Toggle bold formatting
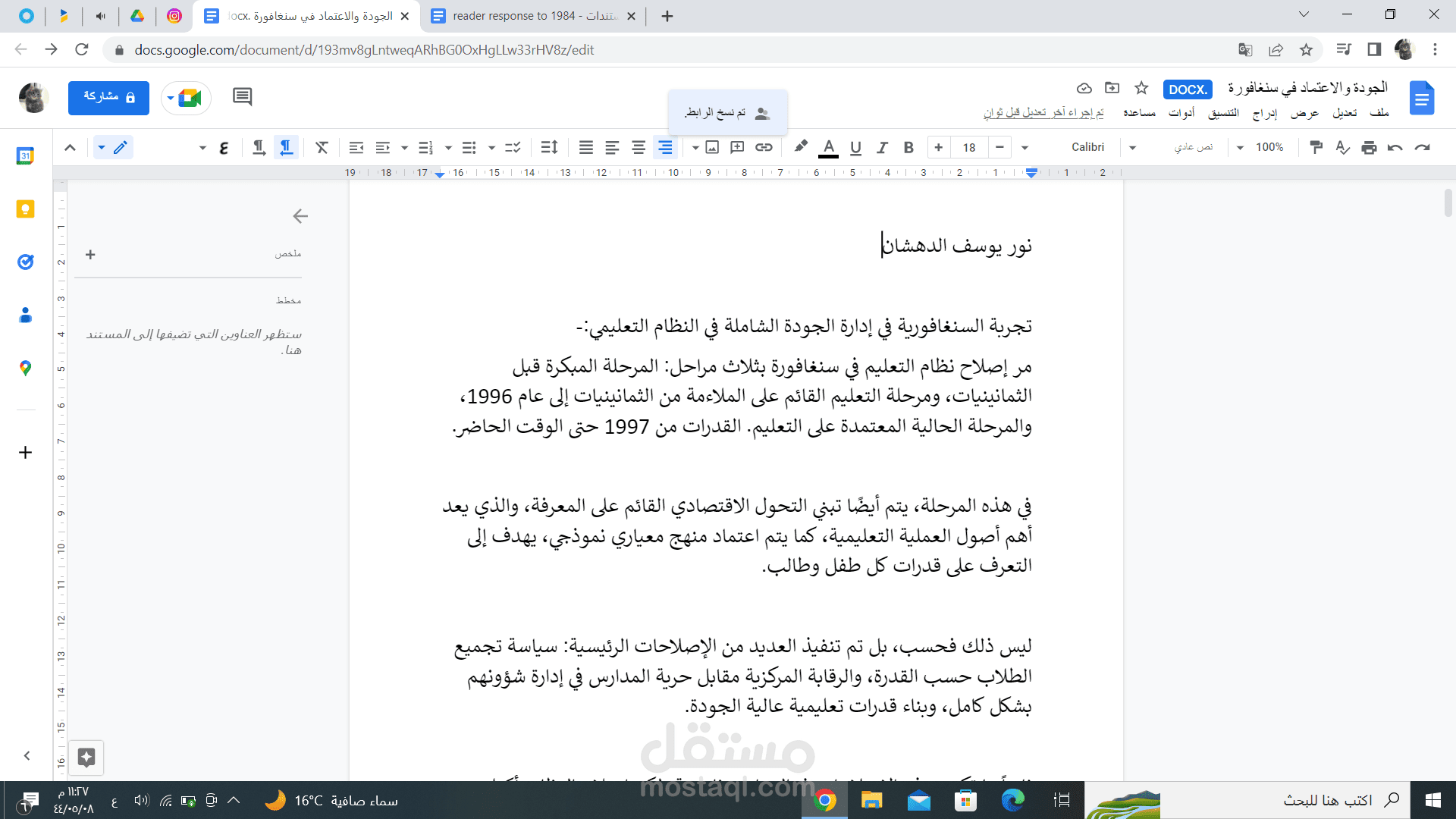The image size is (1456, 819). click(x=908, y=147)
